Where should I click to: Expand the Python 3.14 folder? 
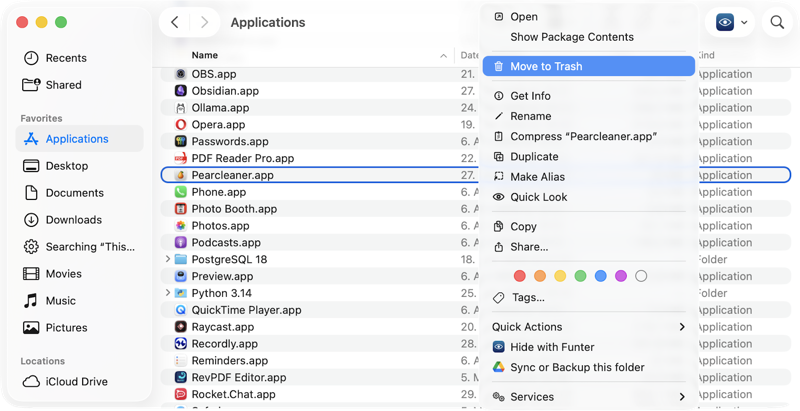[167, 293]
